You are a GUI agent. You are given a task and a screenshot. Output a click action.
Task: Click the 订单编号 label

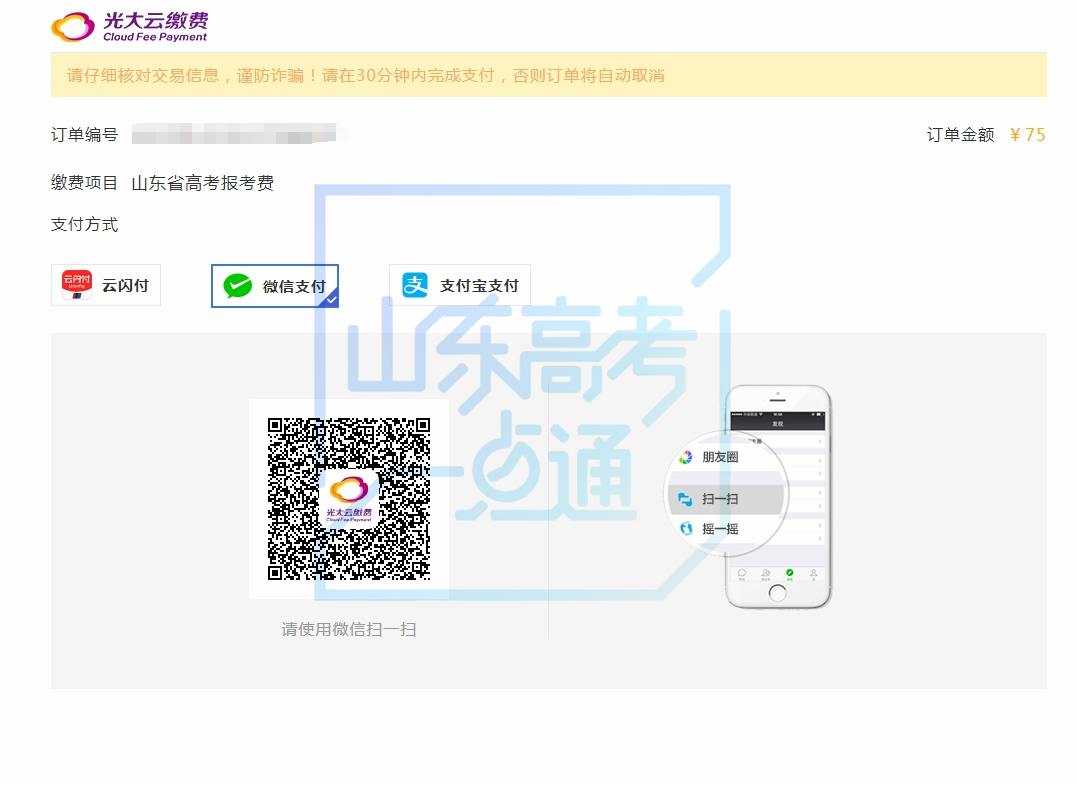pyautogui.click(x=84, y=135)
